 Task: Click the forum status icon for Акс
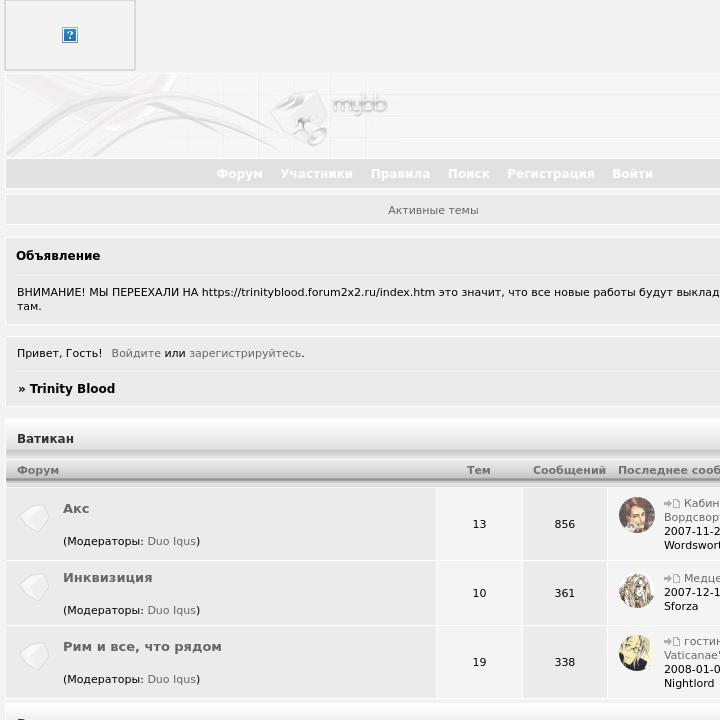(x=34, y=518)
